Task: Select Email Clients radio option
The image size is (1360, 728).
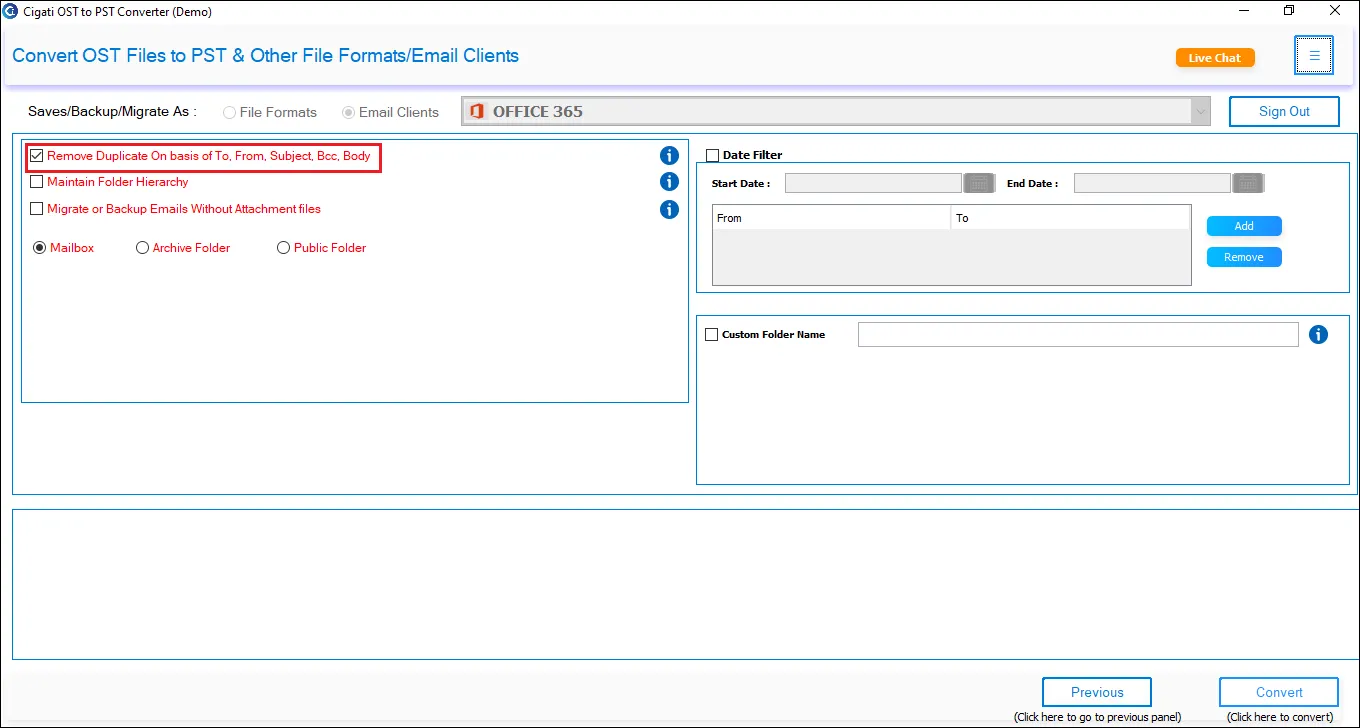Action: [x=348, y=112]
